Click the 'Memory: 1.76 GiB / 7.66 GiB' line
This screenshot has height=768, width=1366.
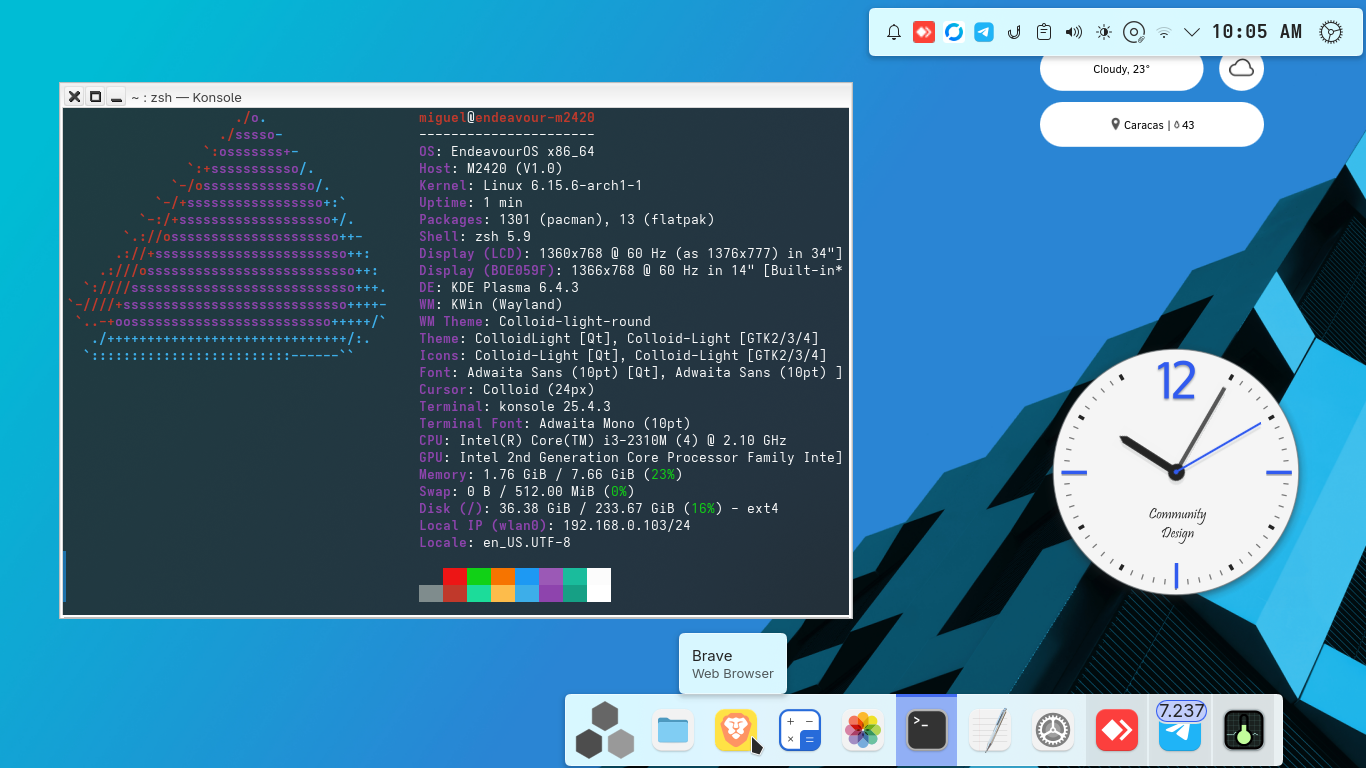tap(551, 475)
